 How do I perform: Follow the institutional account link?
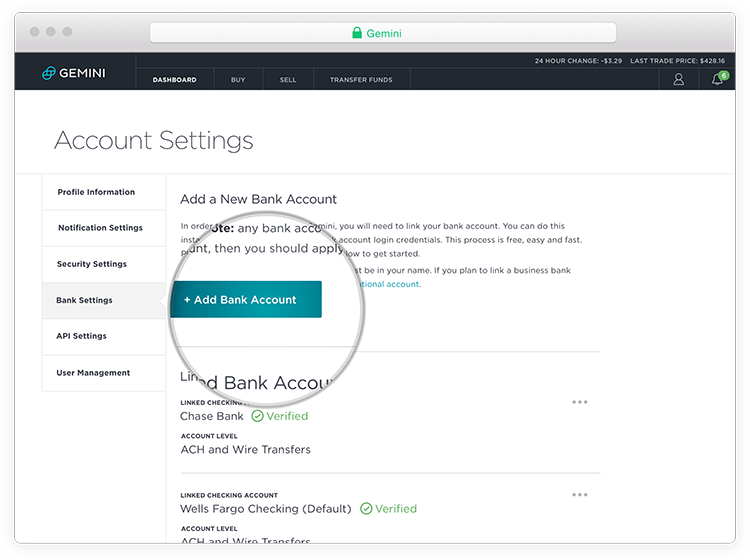pos(390,284)
